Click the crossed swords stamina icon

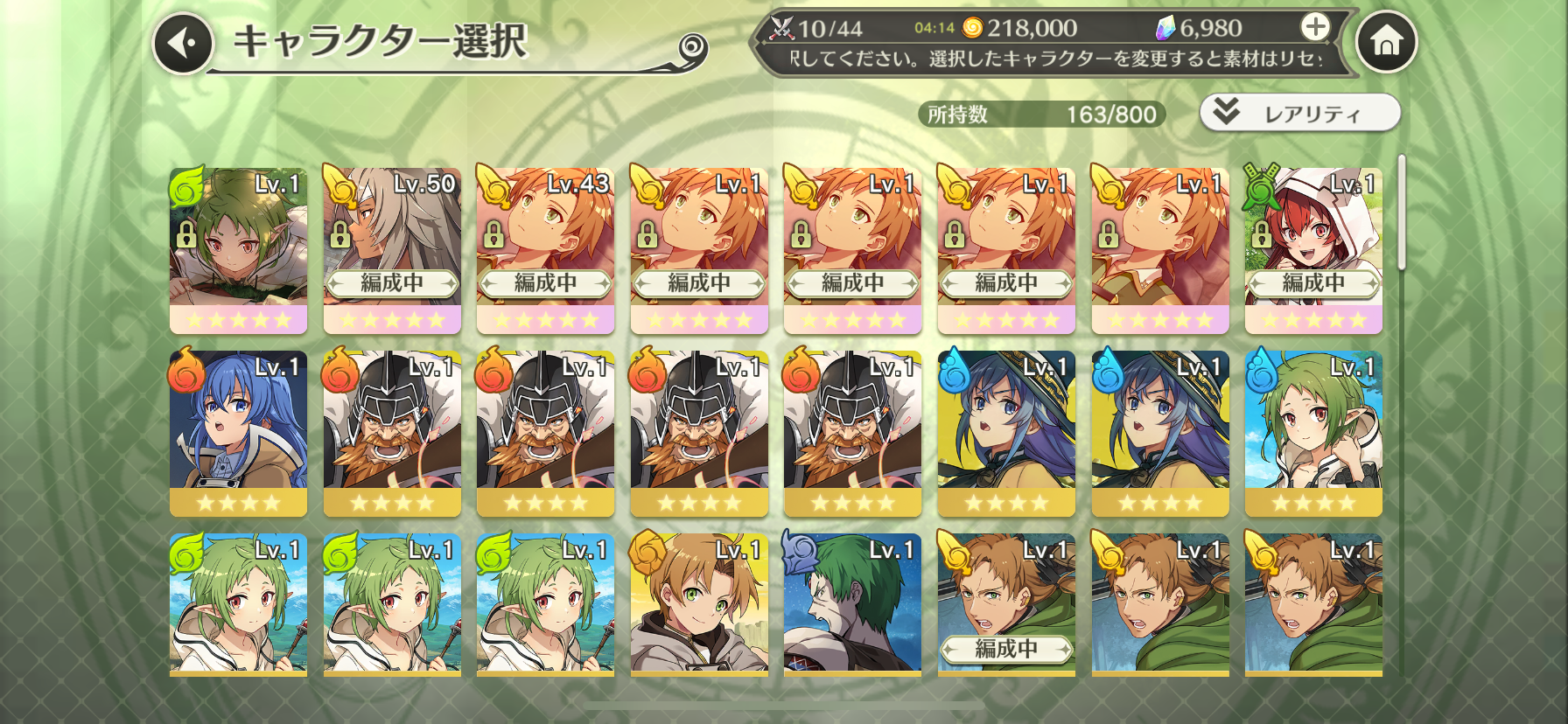click(x=781, y=28)
